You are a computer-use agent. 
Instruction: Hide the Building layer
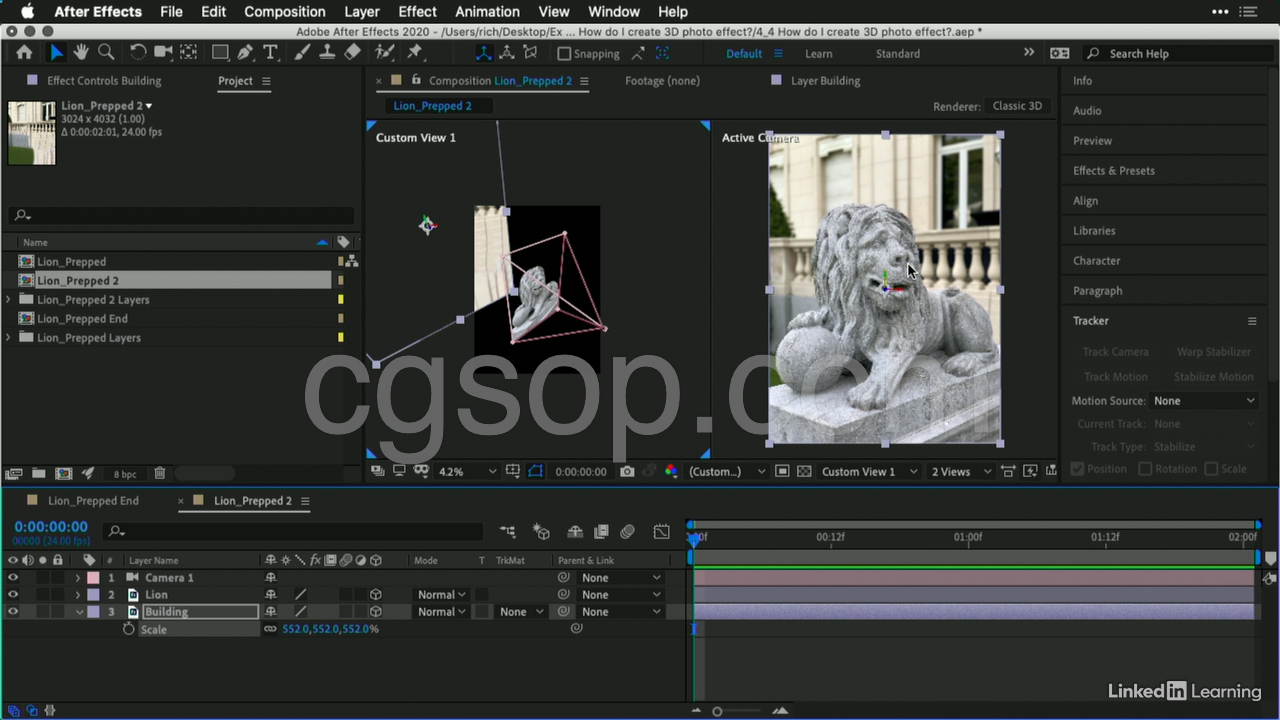pos(13,612)
